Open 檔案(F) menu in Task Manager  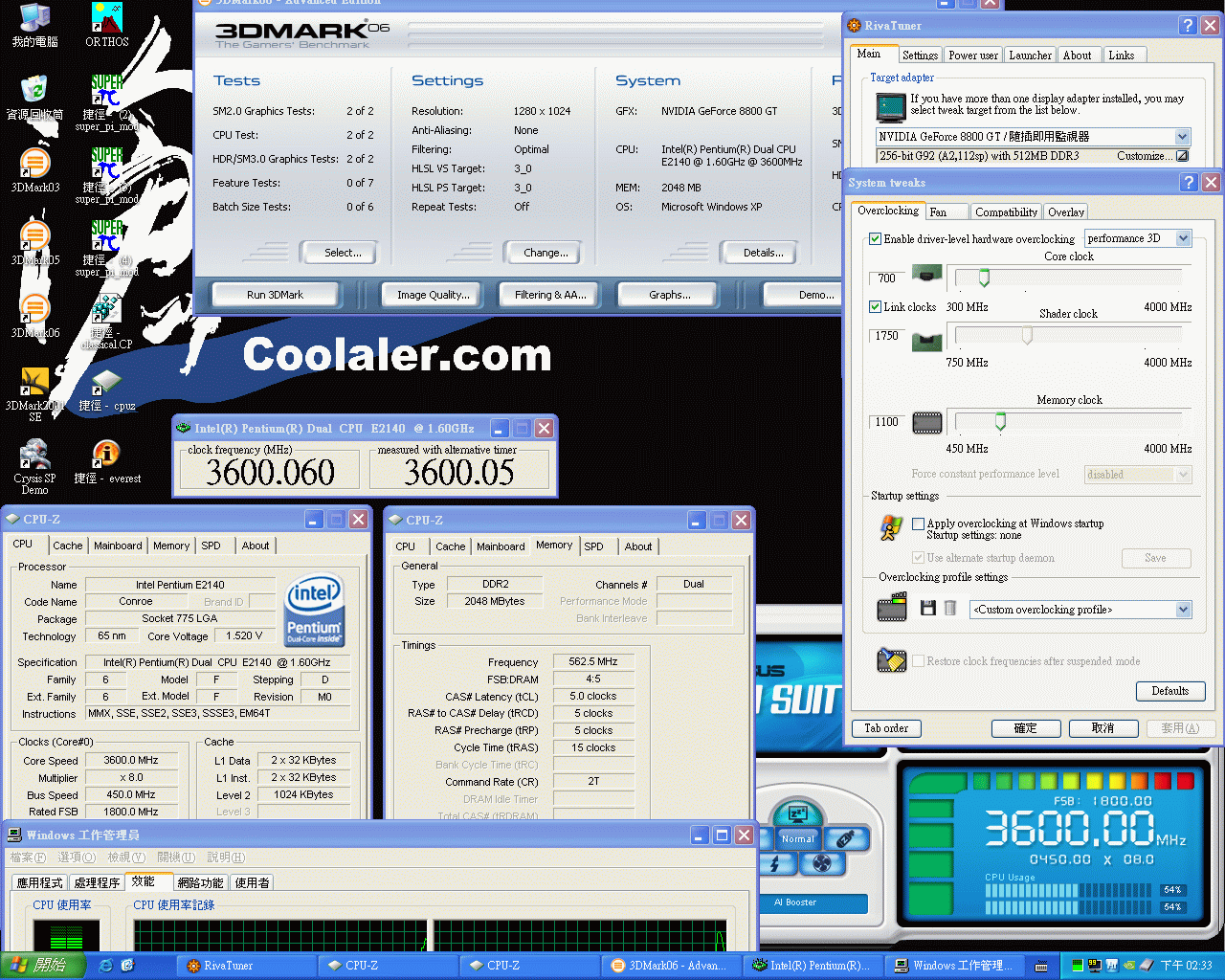pyautogui.click(x=28, y=857)
